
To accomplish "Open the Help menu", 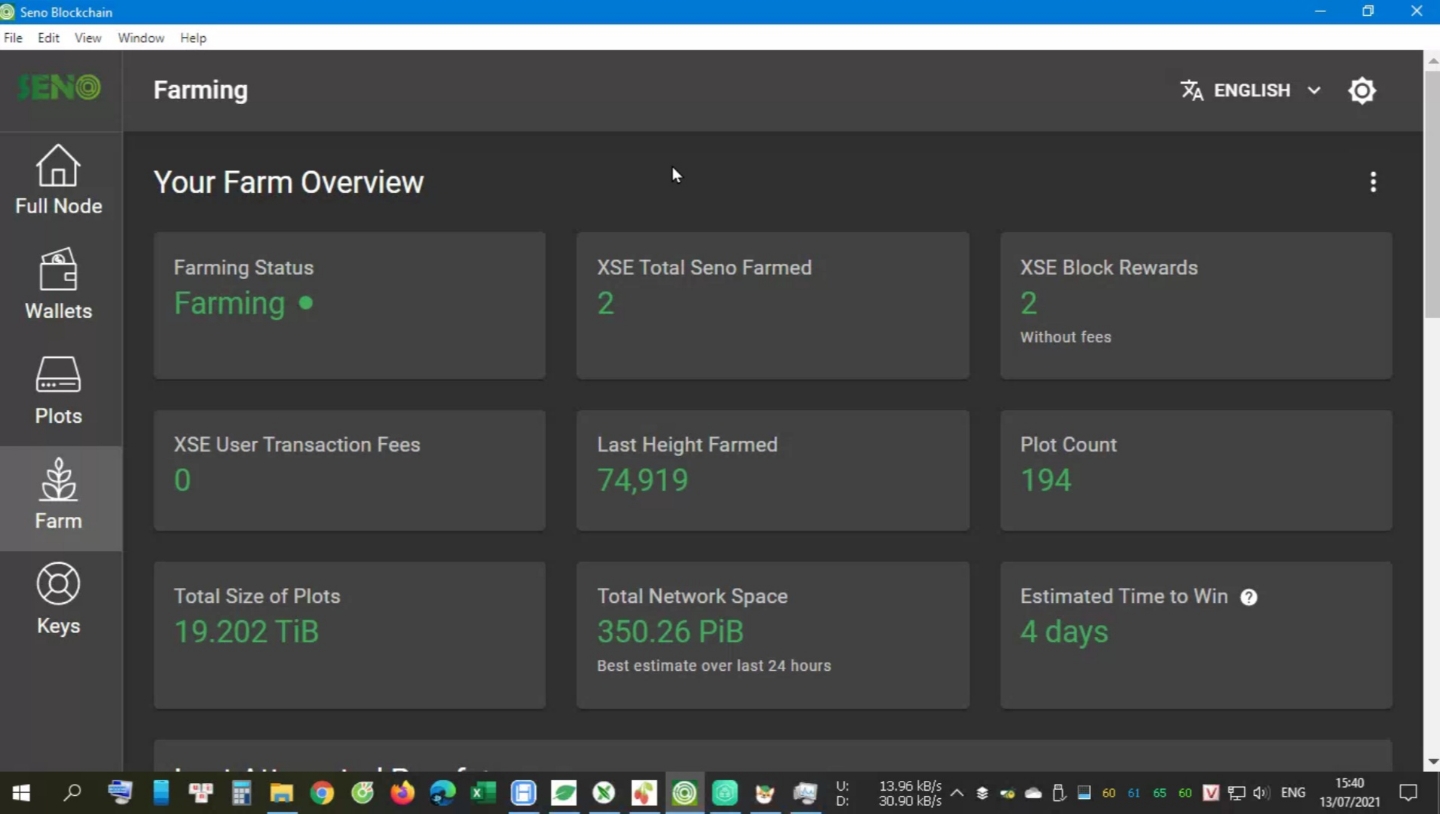I will 193,38.
